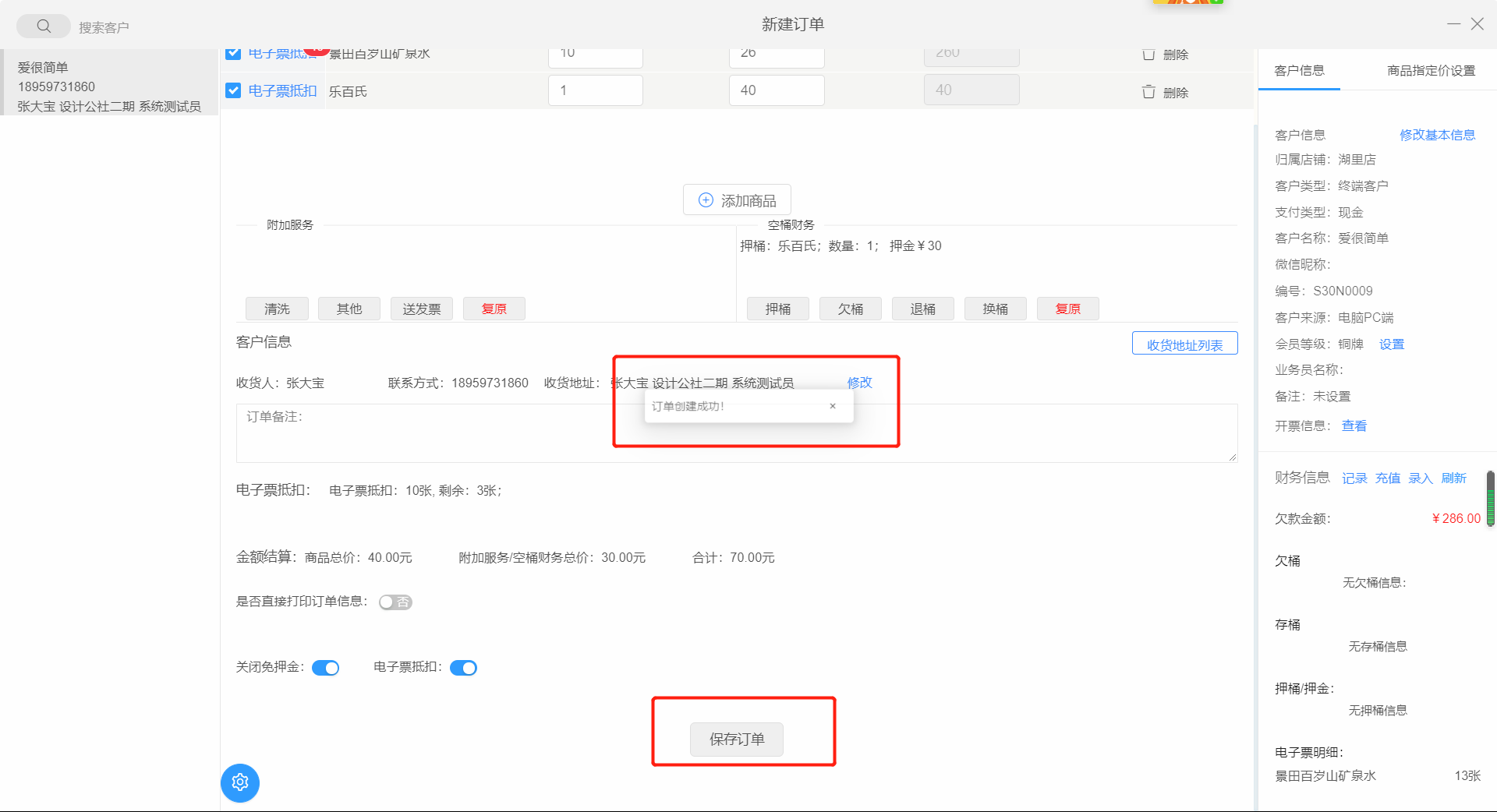This screenshot has height=812, width=1497.
Task: Click the right panel scrollbar
Action: (1490, 499)
